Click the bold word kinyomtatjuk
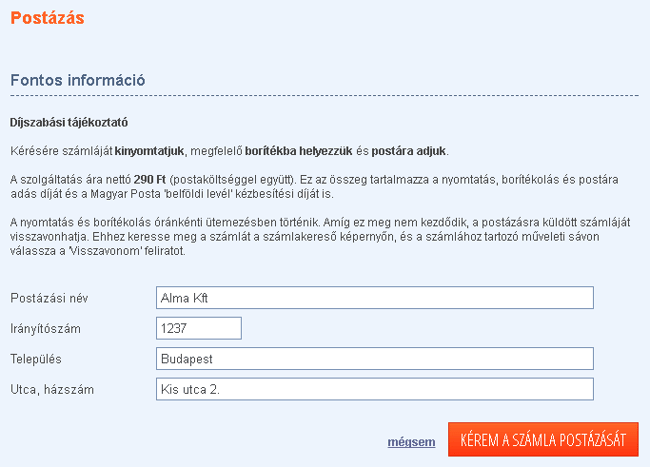The width and height of the screenshot is (650, 467). coord(149,151)
